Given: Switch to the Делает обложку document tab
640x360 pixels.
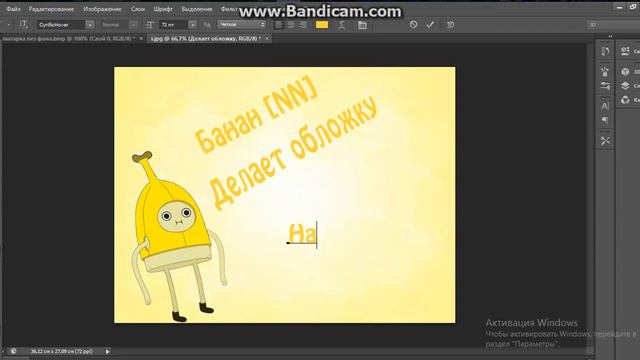Looking at the screenshot, I should click(x=206, y=38).
